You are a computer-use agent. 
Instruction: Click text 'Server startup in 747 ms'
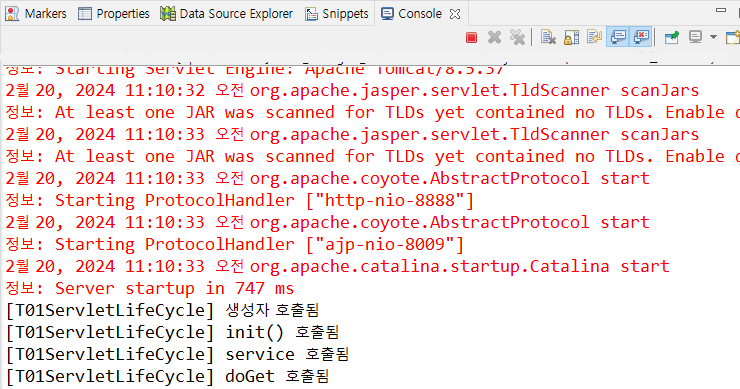[x=175, y=288]
